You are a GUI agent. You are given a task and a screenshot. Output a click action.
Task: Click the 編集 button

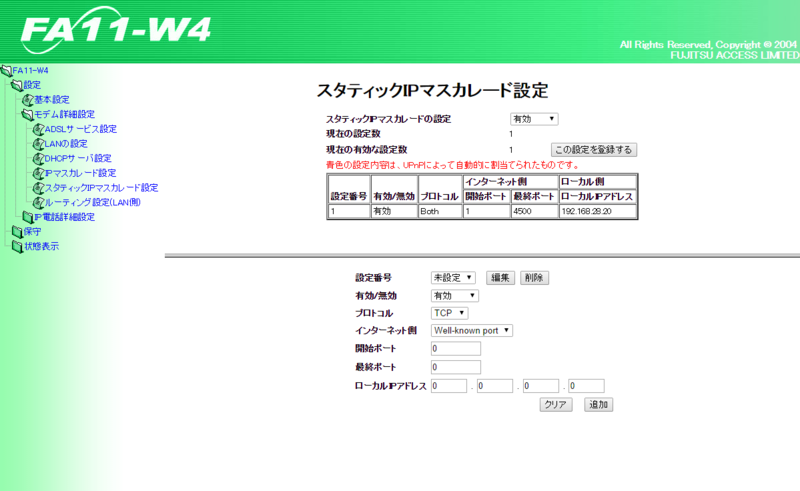(x=500, y=278)
